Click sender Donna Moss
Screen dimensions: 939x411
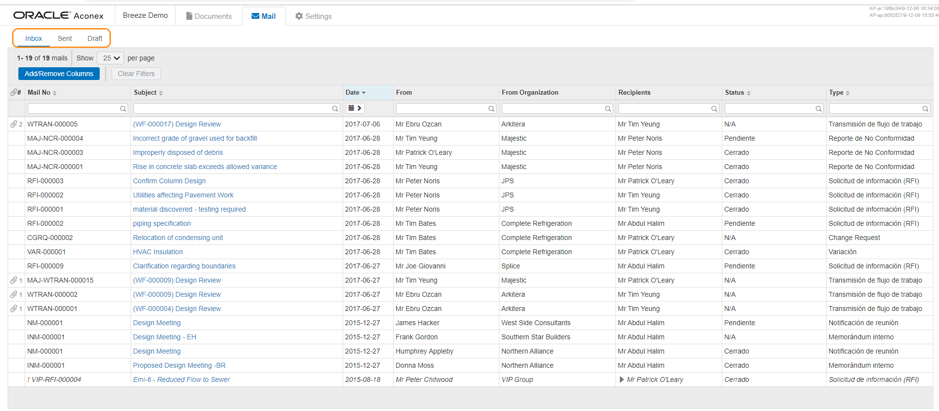pyautogui.click(x=414, y=365)
